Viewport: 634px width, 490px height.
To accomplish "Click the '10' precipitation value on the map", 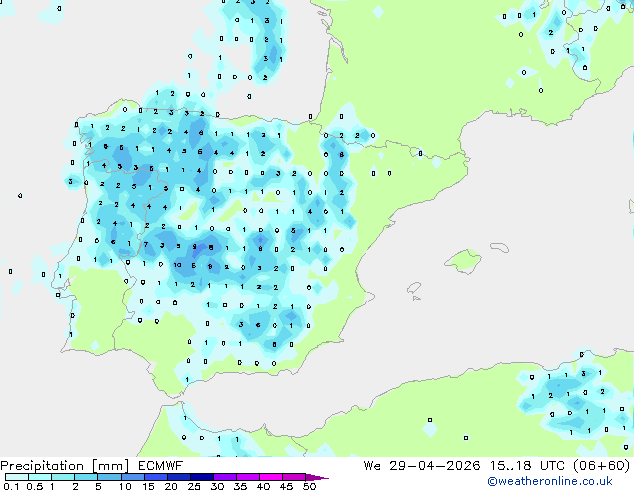I will click(178, 265).
